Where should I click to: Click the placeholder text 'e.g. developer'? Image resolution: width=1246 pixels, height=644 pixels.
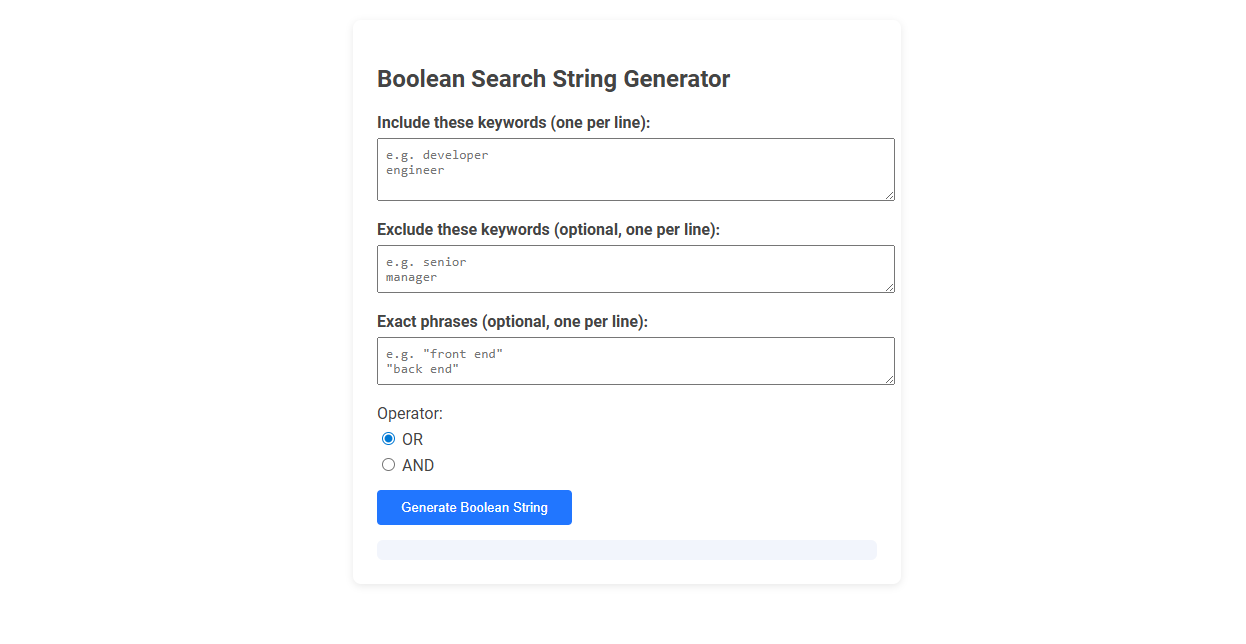[x=436, y=154]
